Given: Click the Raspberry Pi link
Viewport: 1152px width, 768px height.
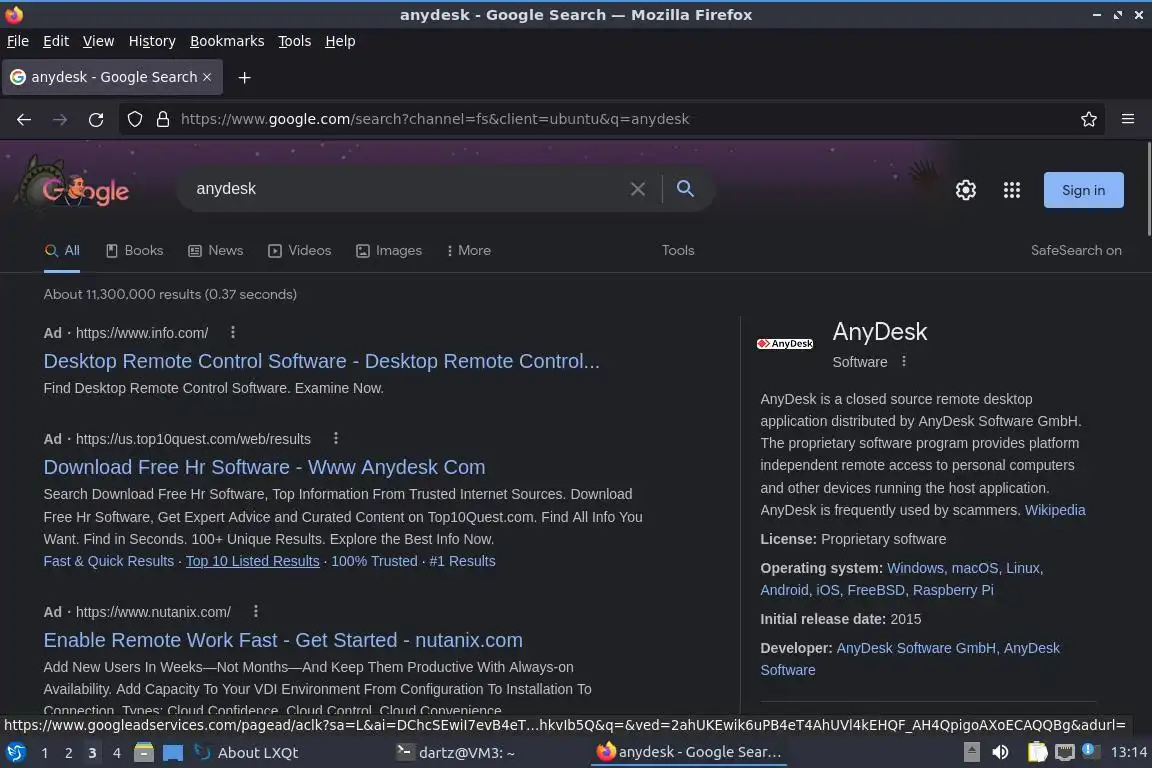Looking at the screenshot, I should click(x=952, y=590).
